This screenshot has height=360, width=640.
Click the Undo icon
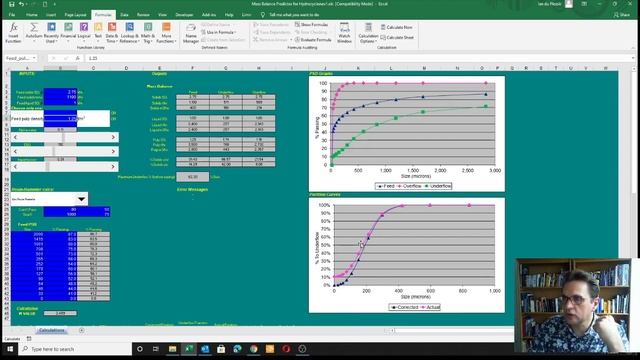(21, 4)
